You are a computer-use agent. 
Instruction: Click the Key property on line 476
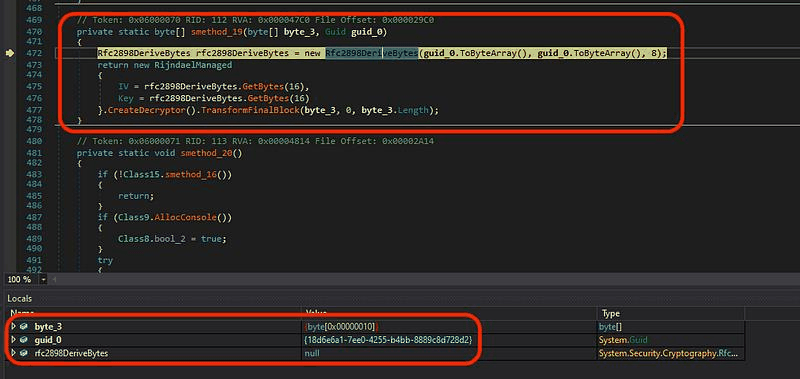pyautogui.click(x=126, y=98)
